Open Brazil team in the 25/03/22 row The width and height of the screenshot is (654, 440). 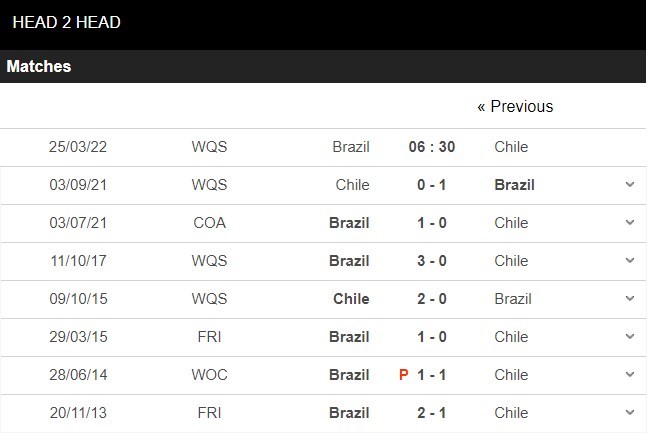tap(351, 147)
